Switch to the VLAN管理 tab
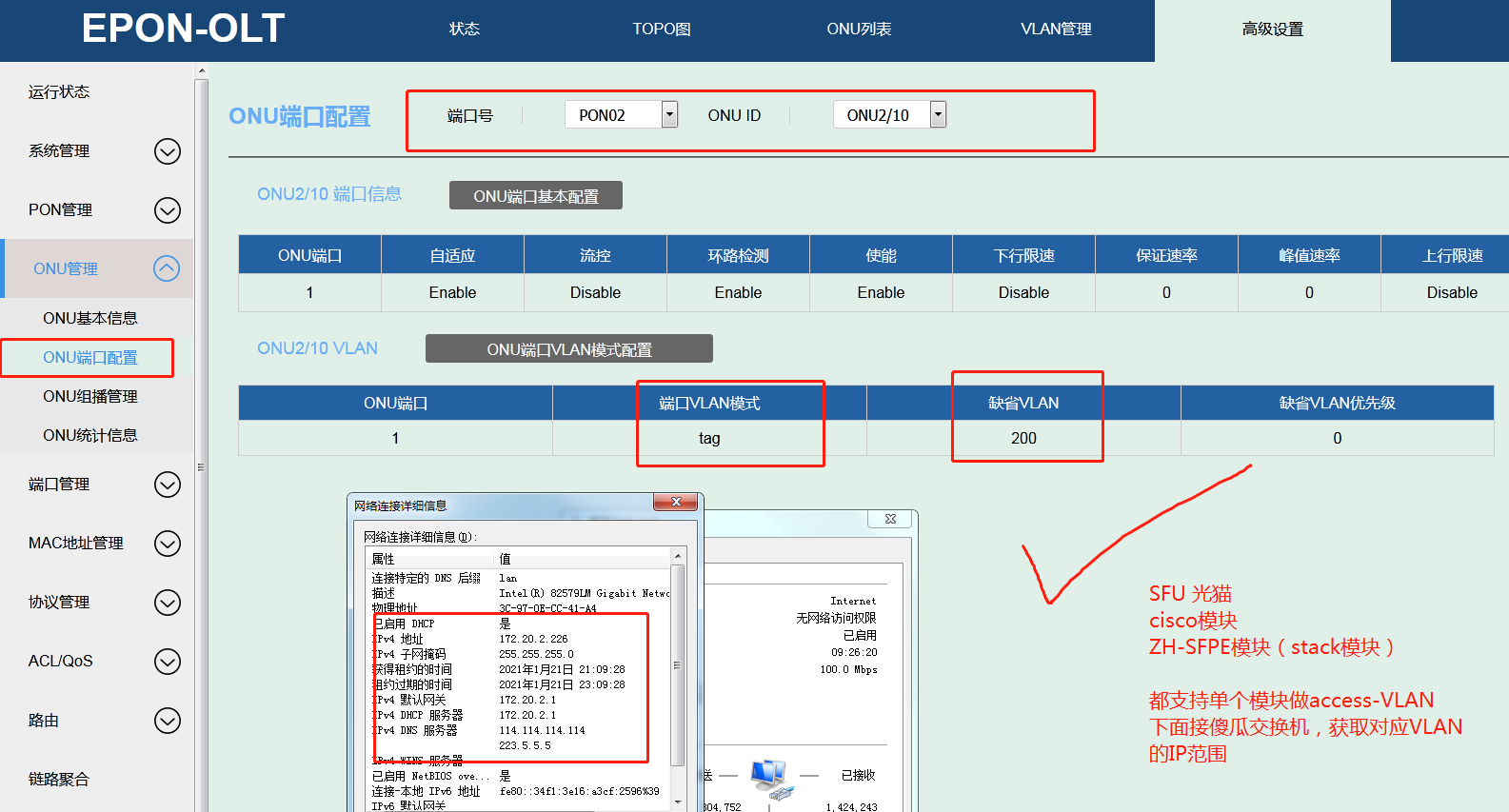1509x812 pixels. tap(1056, 30)
